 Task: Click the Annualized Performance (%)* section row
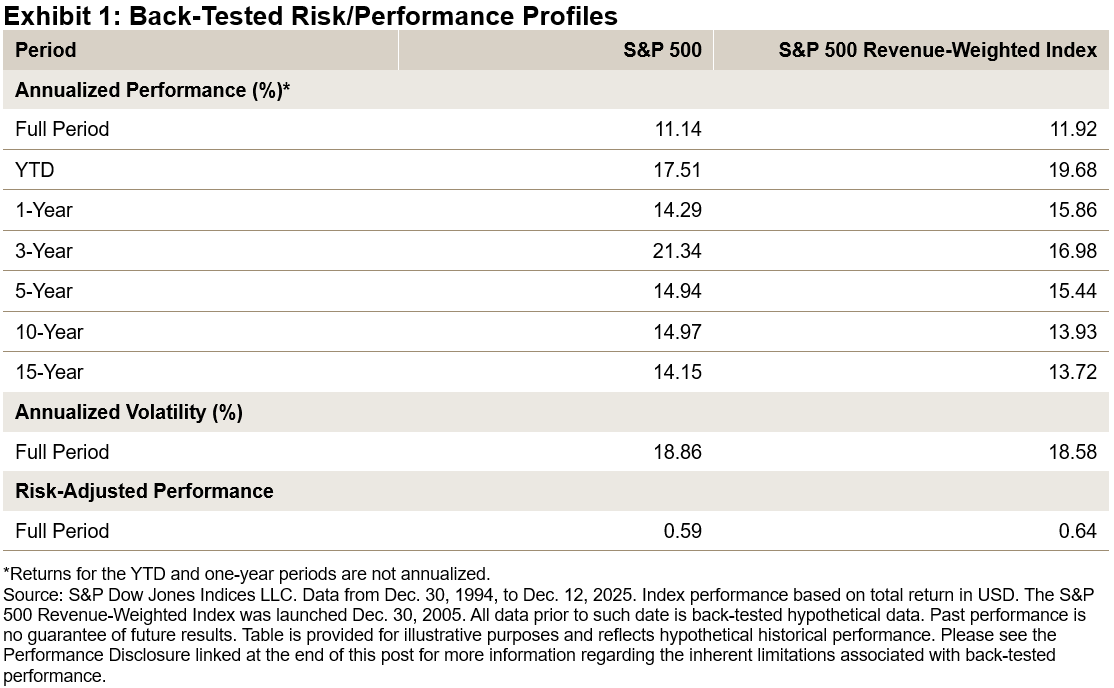(153, 90)
